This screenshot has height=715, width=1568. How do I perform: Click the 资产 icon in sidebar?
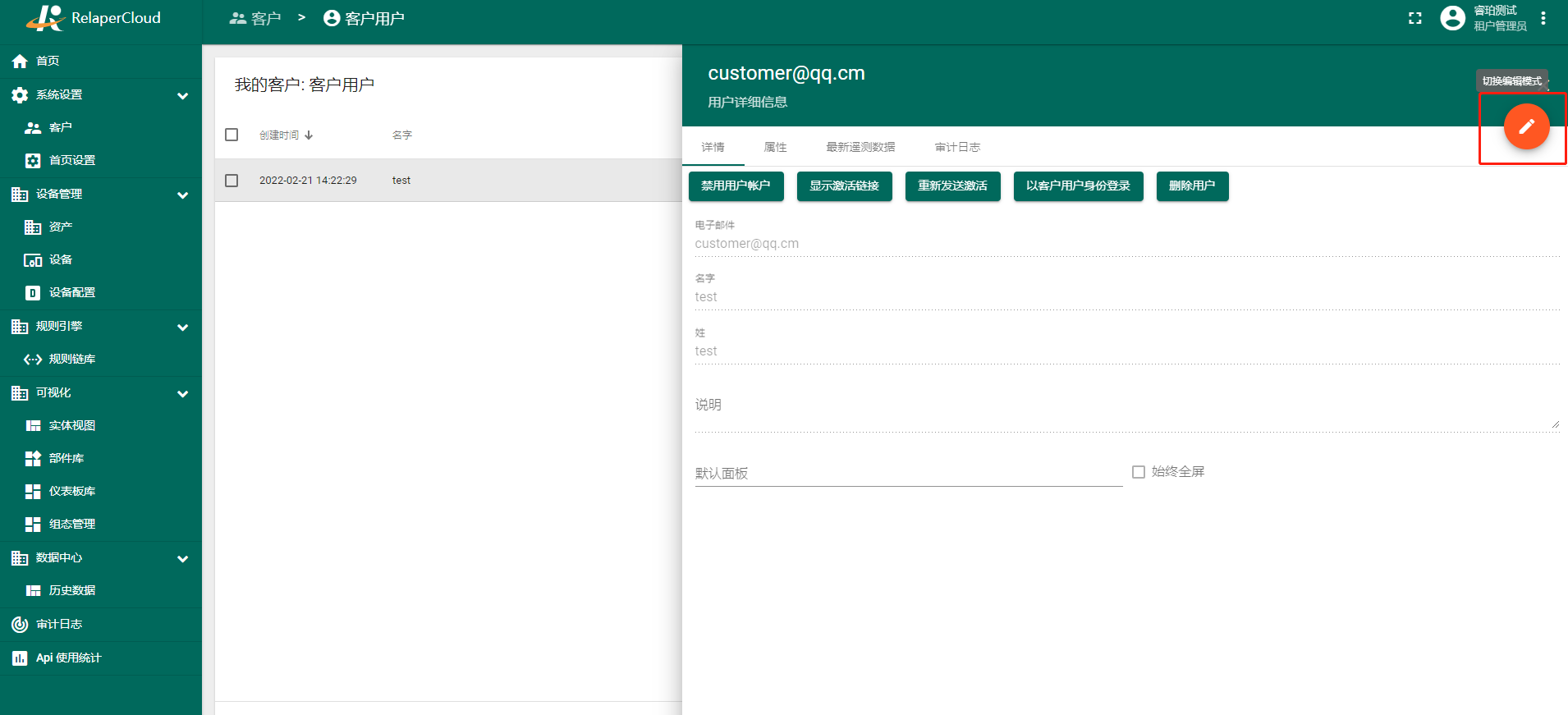click(33, 227)
